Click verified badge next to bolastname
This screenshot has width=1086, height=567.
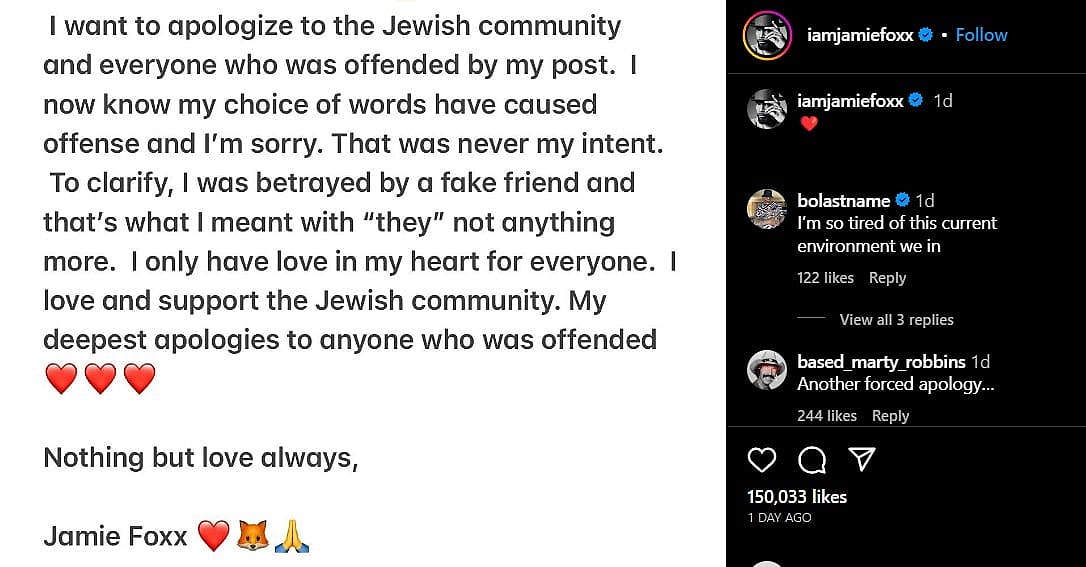(902, 201)
